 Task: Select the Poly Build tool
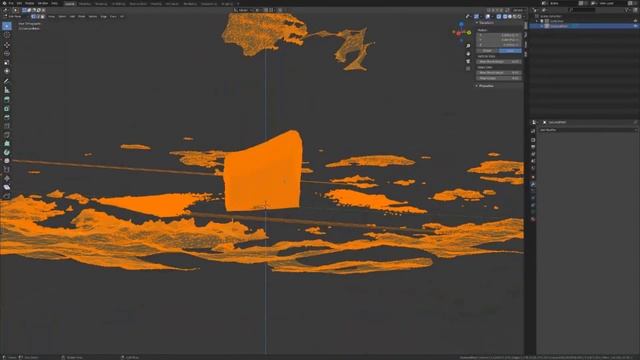pyautogui.click(x=7, y=143)
